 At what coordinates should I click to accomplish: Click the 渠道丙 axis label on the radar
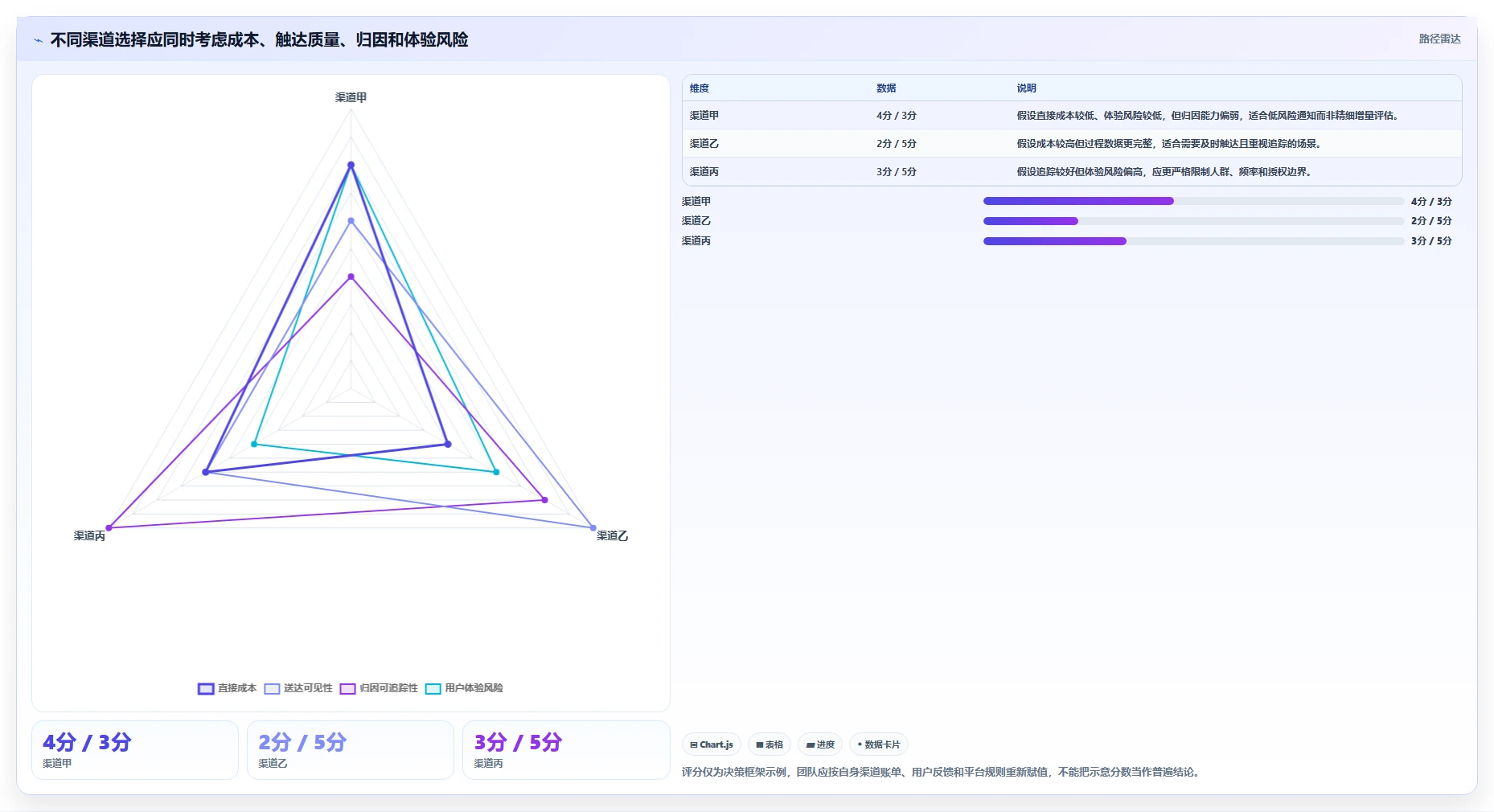[89, 535]
